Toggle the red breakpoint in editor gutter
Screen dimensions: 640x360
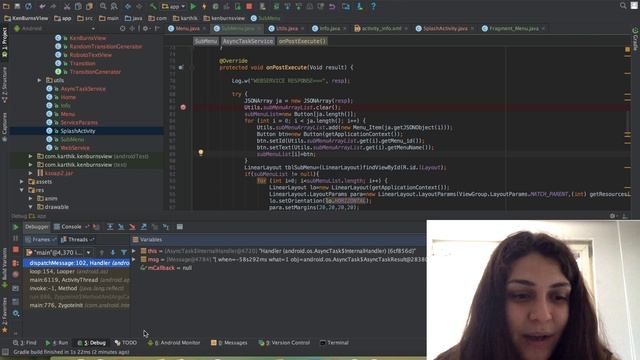tap(183, 107)
